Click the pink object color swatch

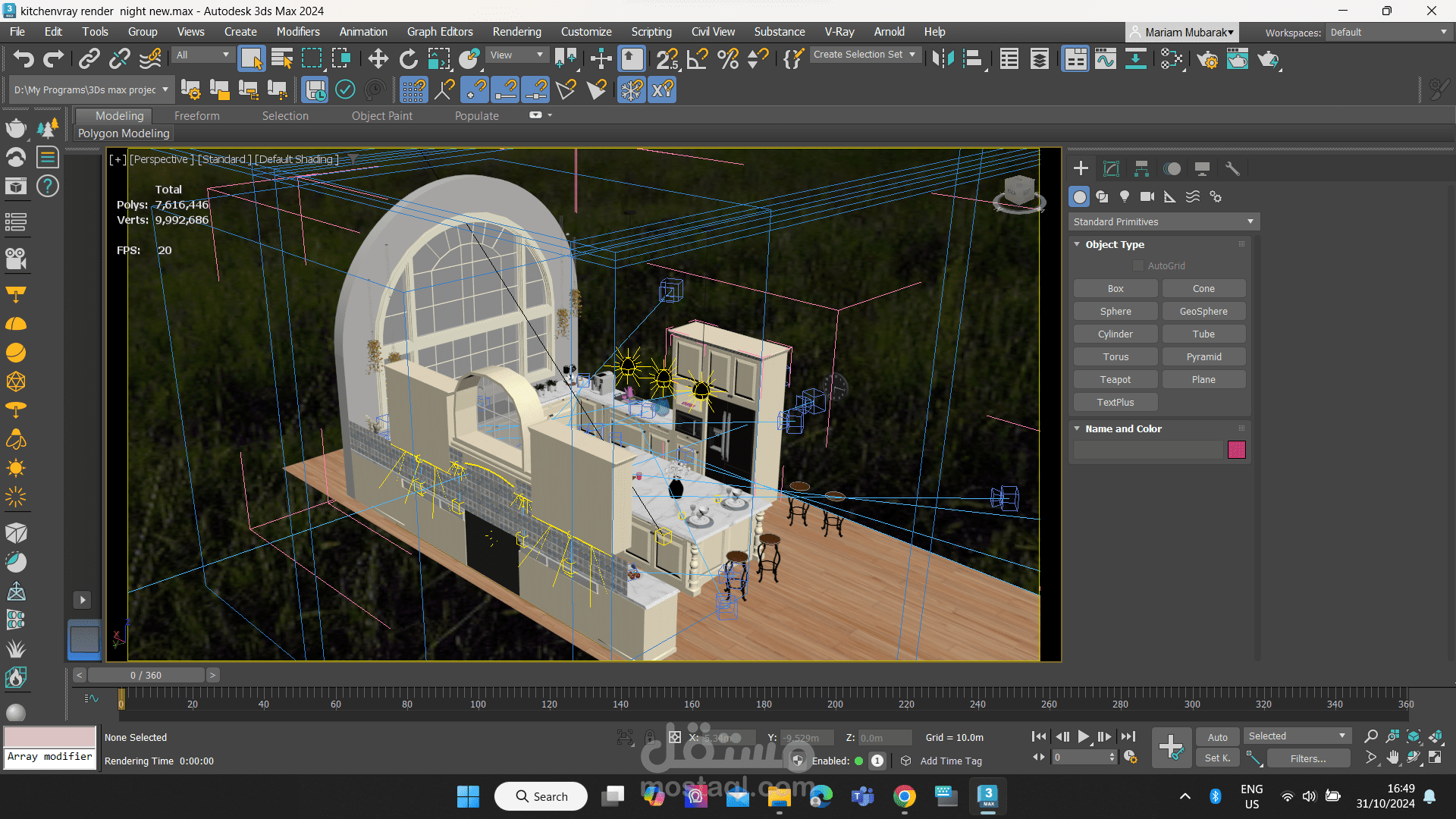click(x=1236, y=450)
